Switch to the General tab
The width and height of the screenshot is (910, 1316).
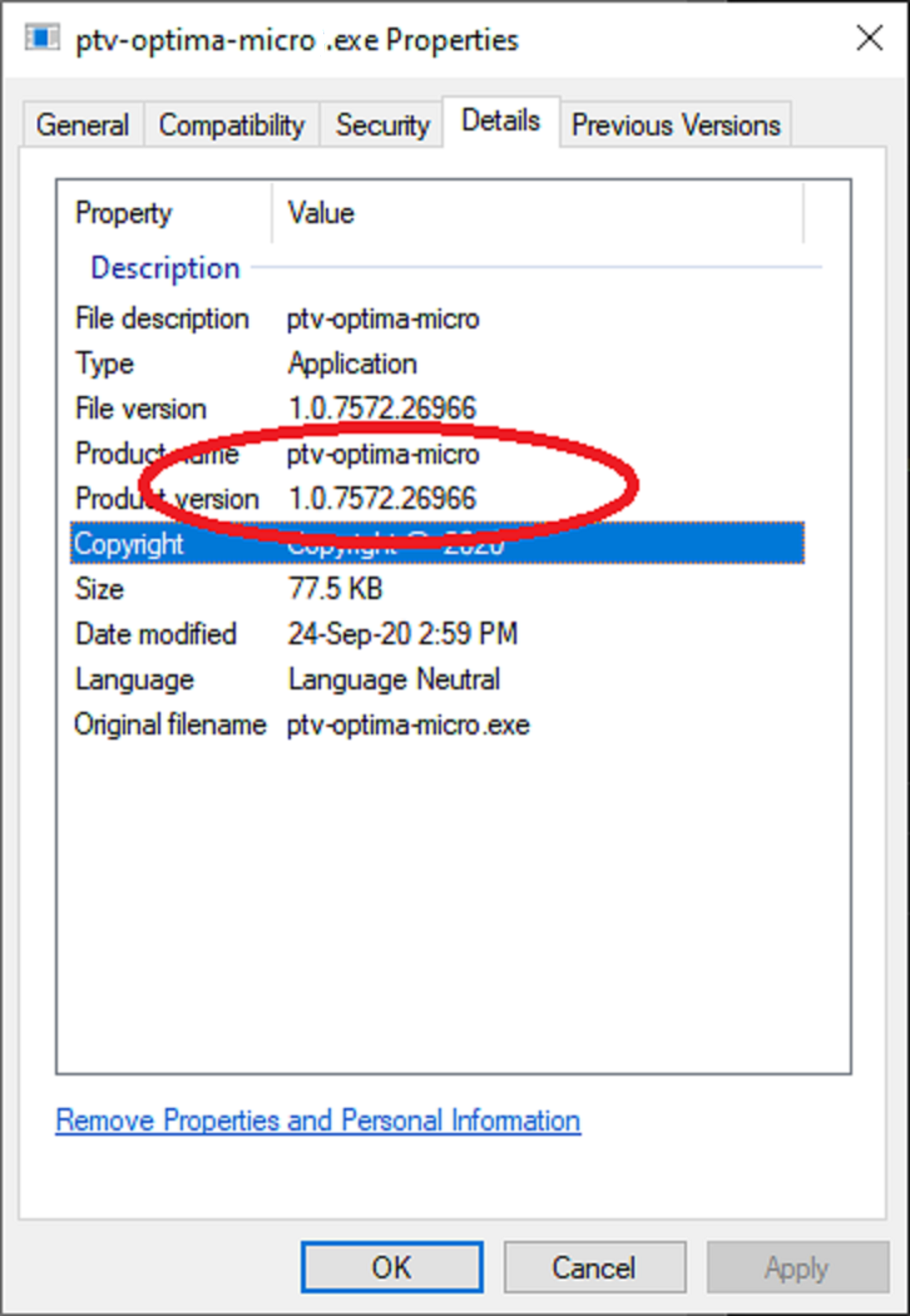click(82, 125)
